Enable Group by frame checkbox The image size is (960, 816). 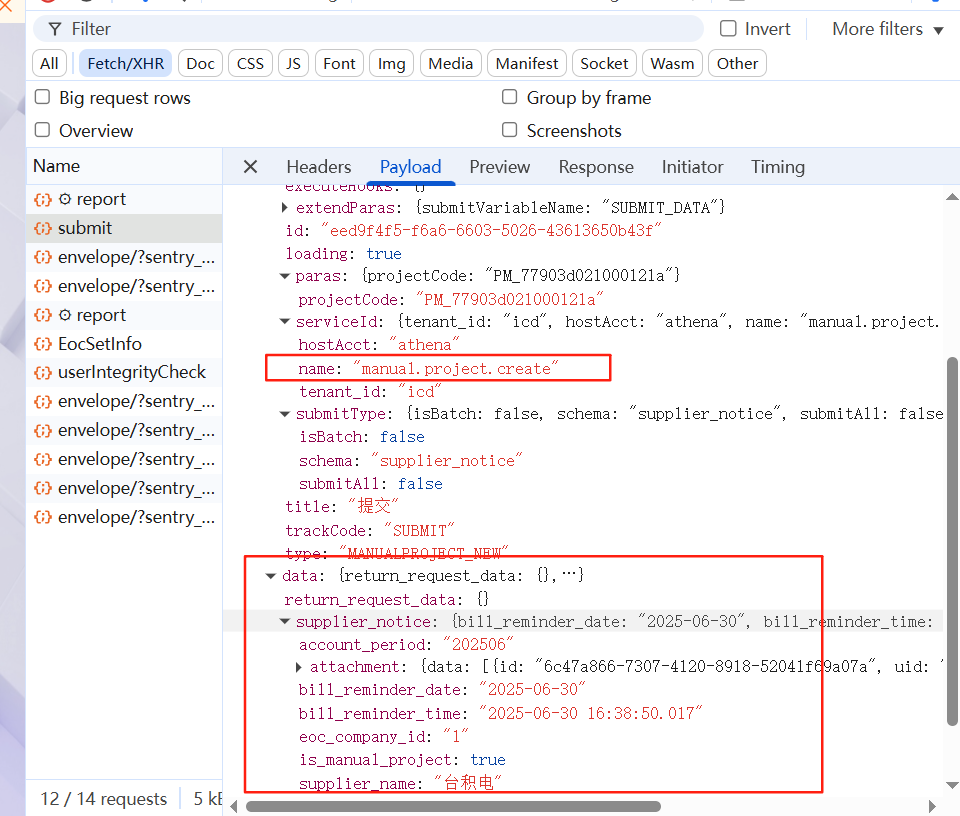tap(509, 97)
